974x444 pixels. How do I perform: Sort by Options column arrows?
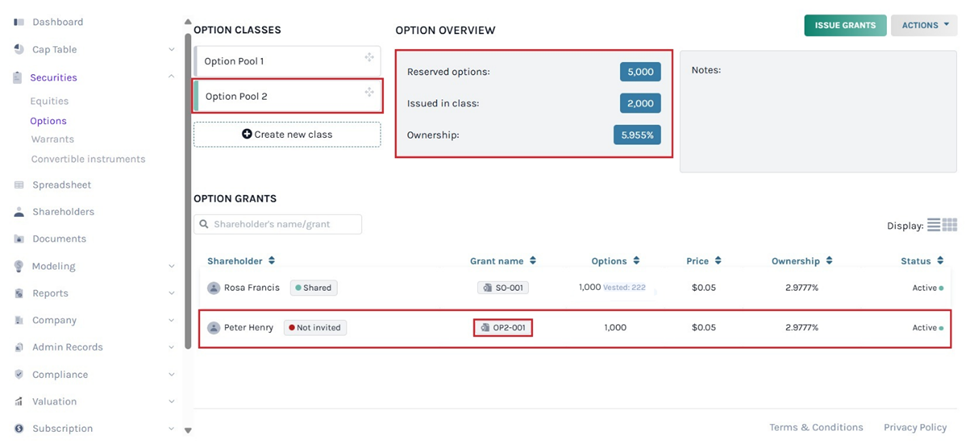(636, 261)
